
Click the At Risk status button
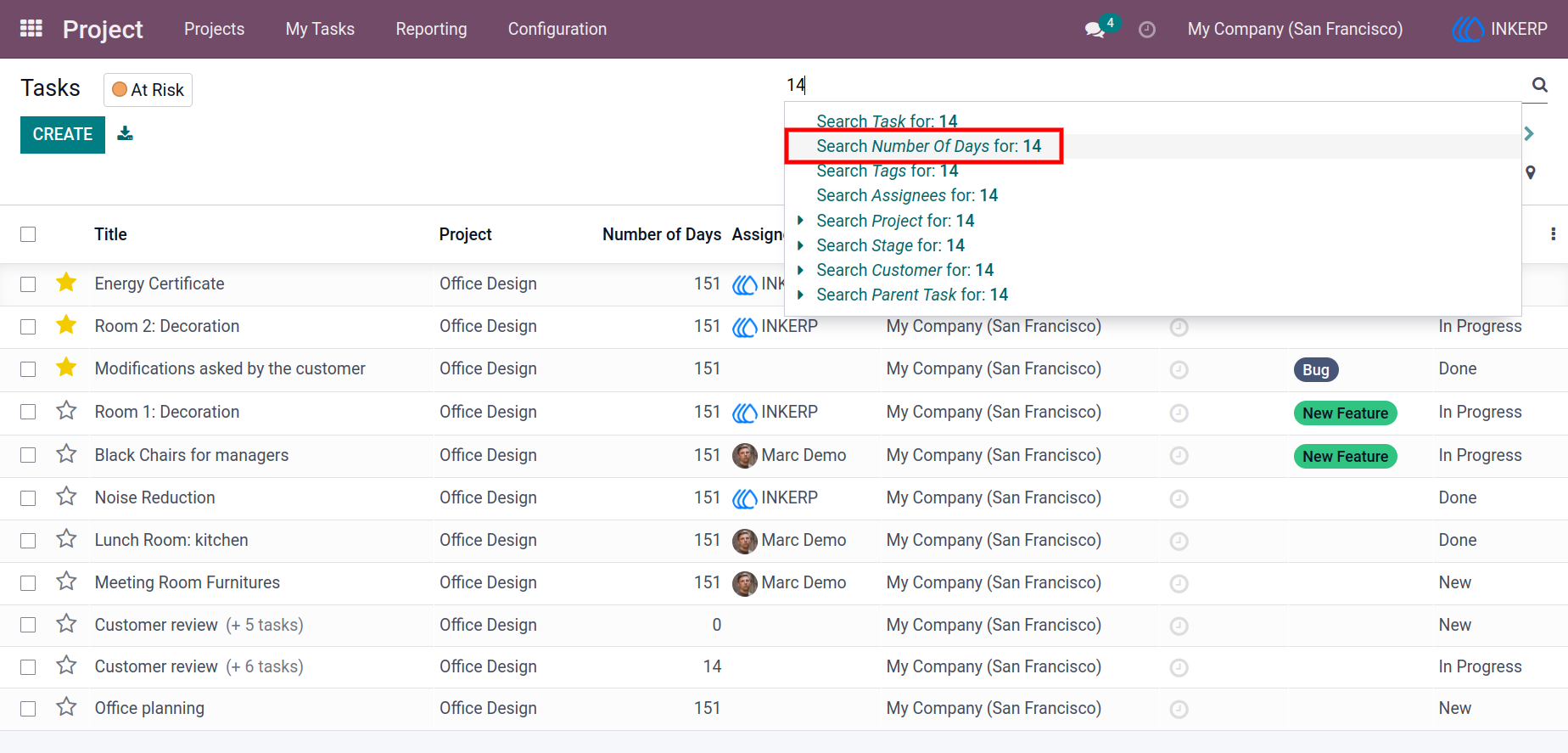148,90
